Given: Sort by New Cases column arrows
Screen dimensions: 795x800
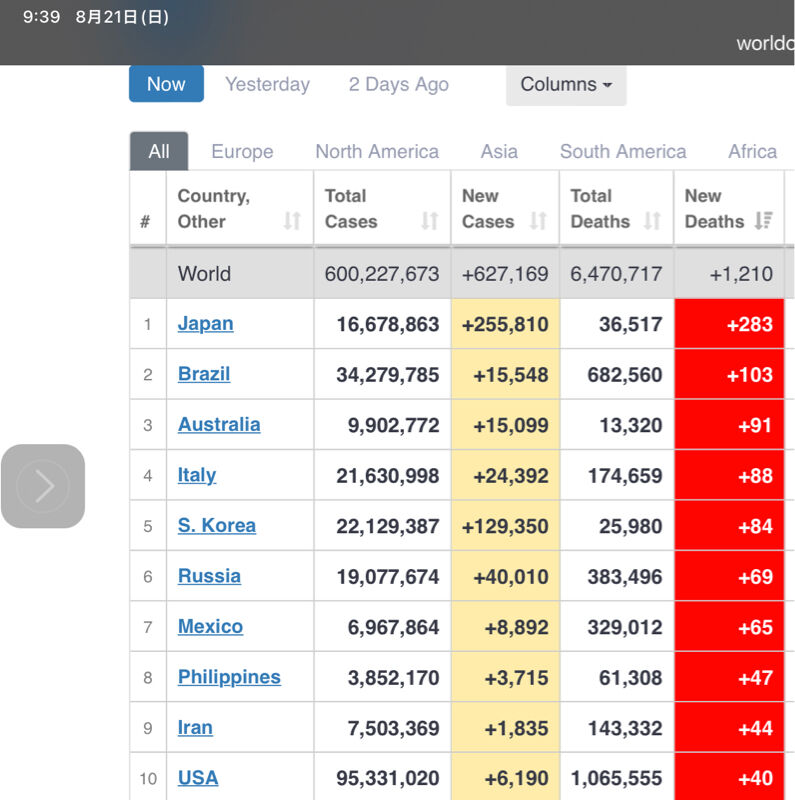Looking at the screenshot, I should (x=538, y=221).
